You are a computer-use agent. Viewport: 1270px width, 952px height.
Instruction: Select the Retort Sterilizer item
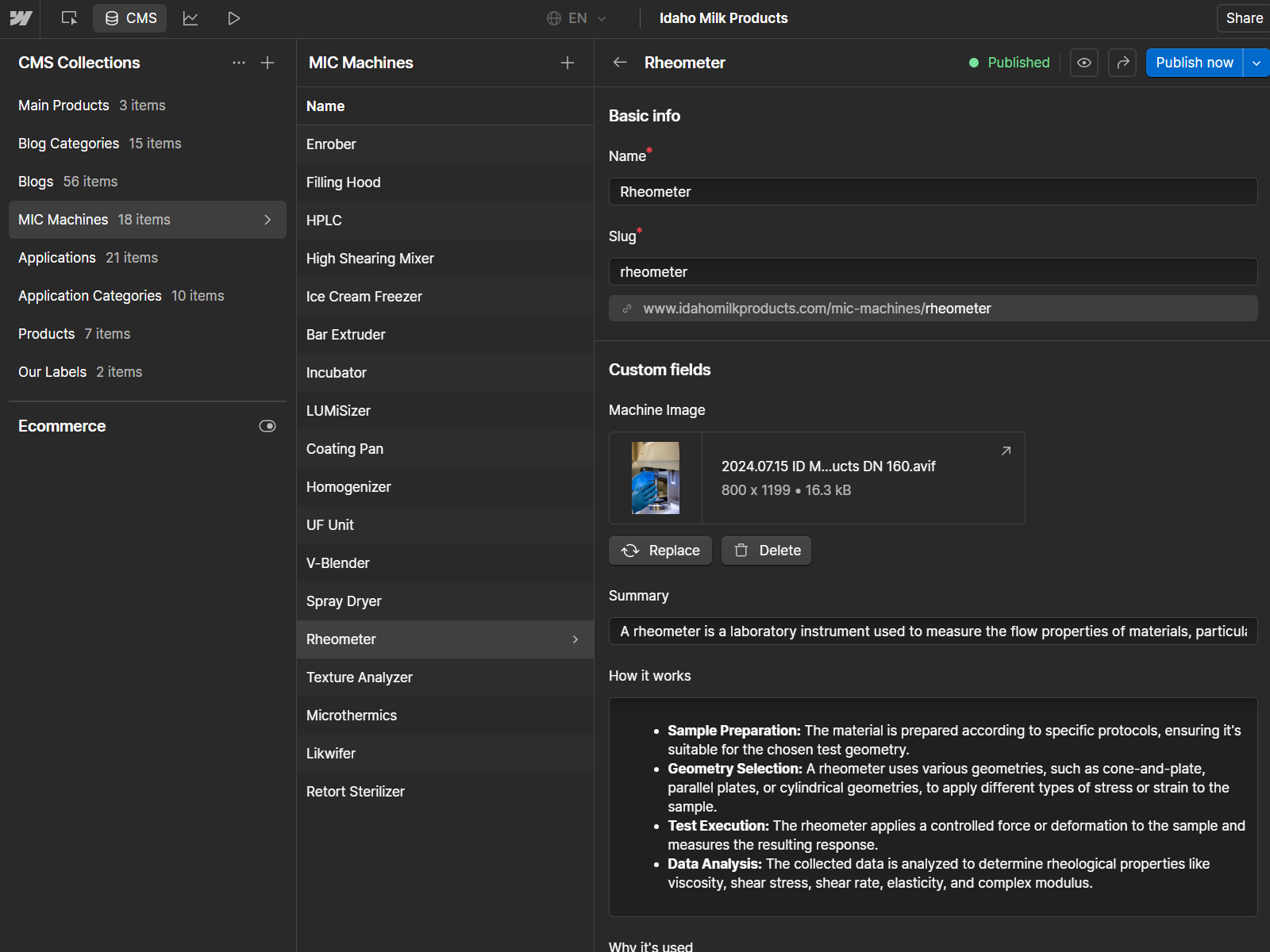coord(445,792)
